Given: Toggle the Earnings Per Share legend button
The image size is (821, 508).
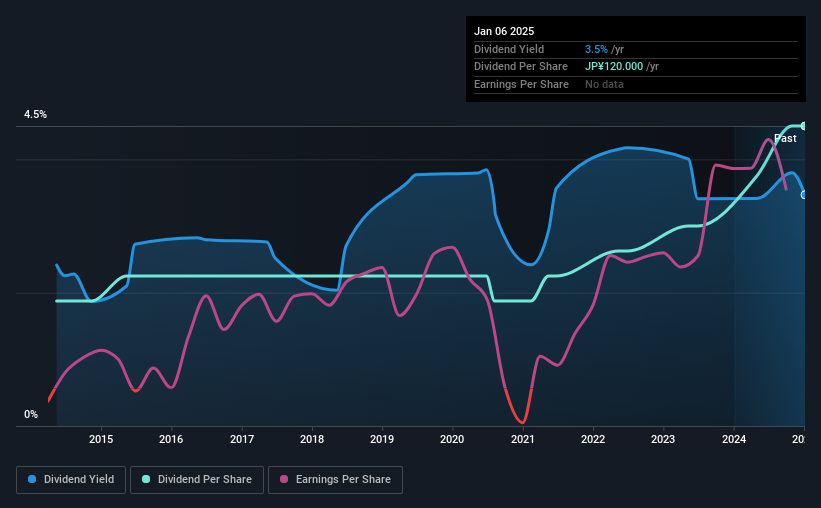Looking at the screenshot, I should pyautogui.click(x=335, y=480).
